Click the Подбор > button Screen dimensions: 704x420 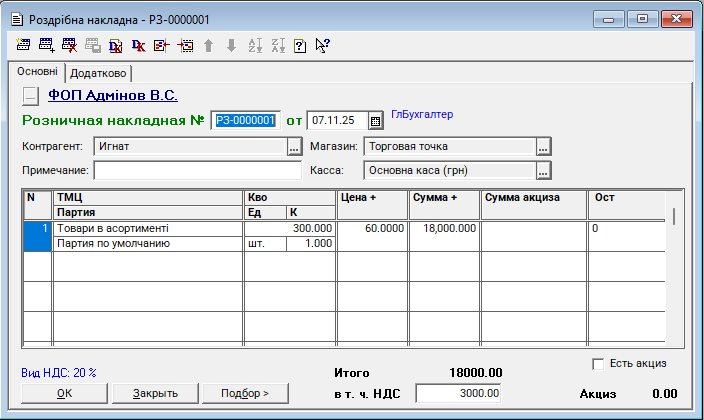[x=245, y=393]
